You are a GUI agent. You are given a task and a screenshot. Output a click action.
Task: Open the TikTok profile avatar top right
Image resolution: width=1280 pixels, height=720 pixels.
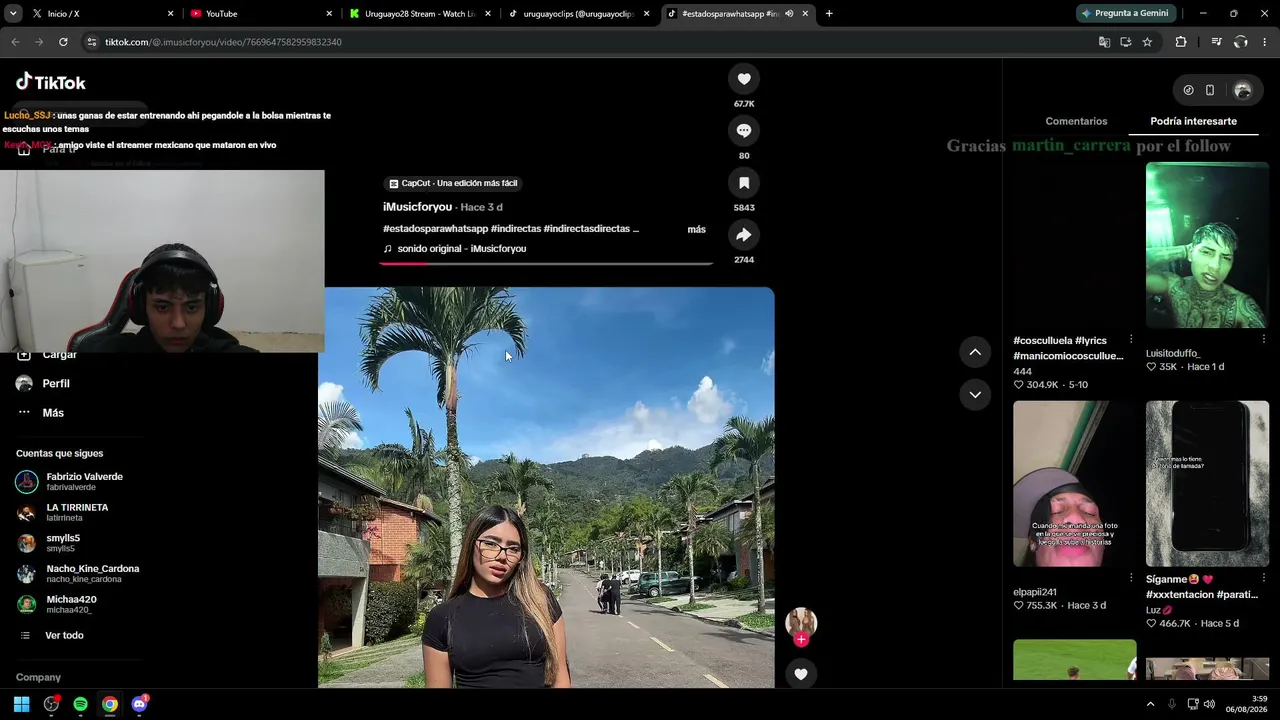click(x=1243, y=90)
